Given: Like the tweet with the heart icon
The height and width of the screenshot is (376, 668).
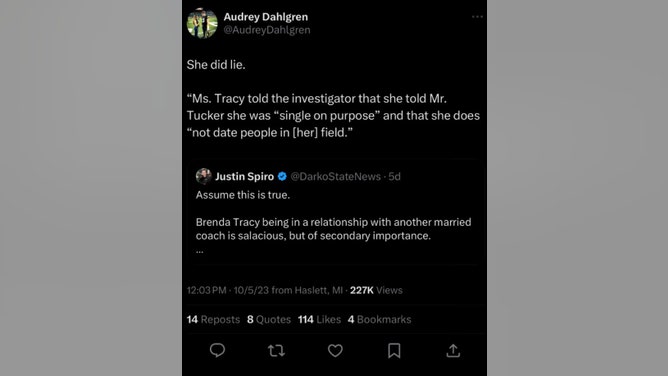Looking at the screenshot, I should click(335, 350).
